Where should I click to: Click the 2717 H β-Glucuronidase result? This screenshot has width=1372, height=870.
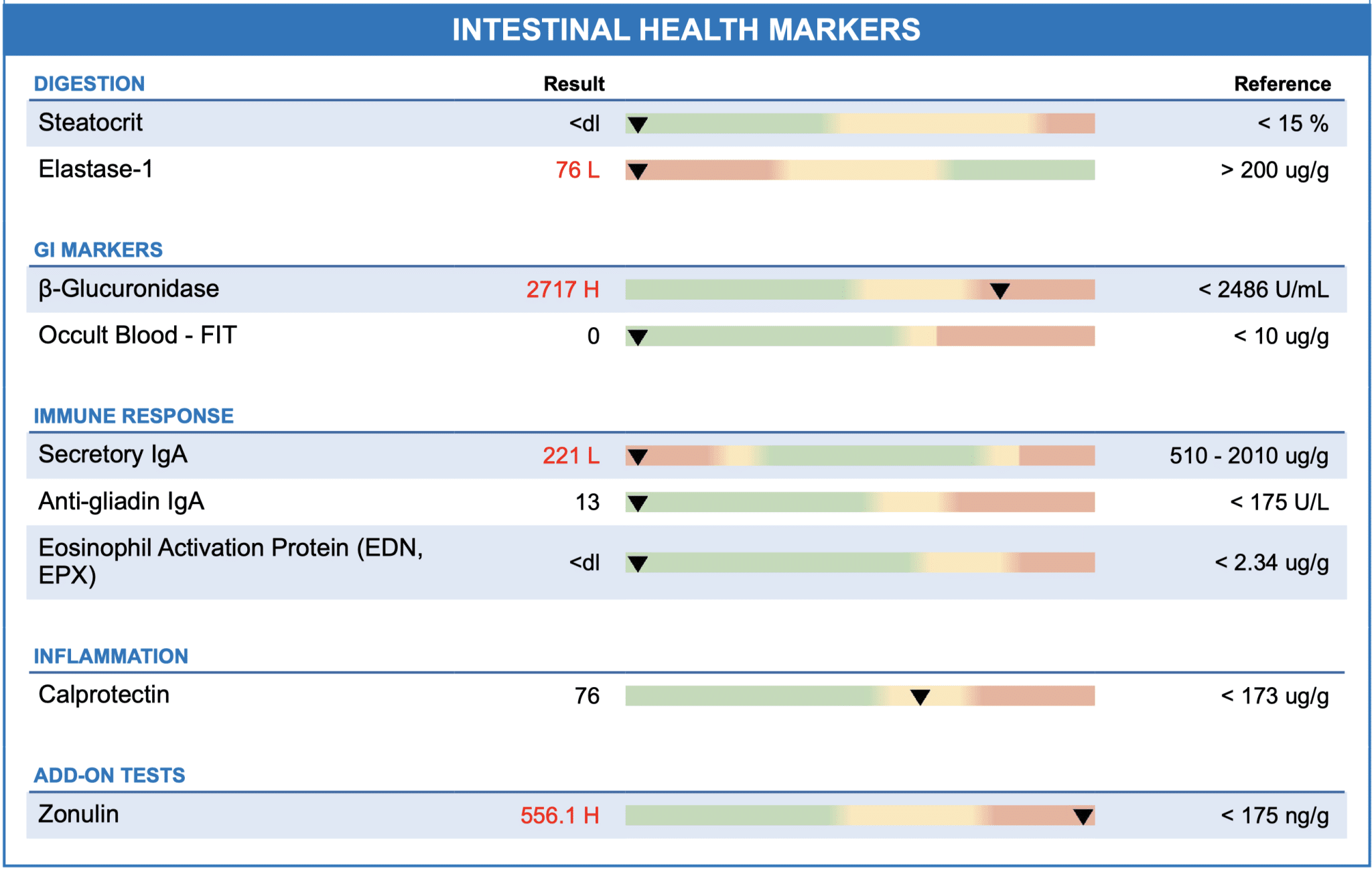click(563, 290)
